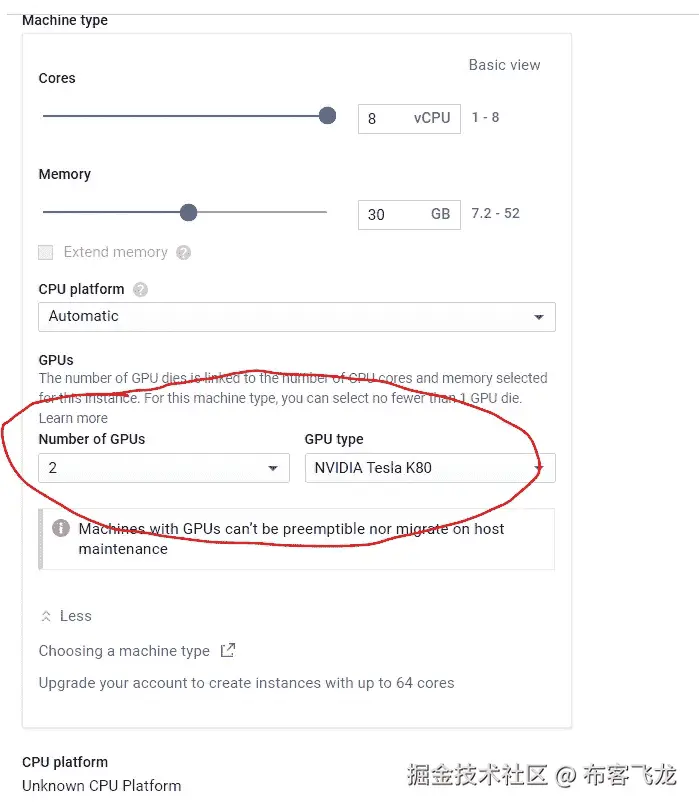Open the Learn more link about GPUs
Image resolution: width=699 pixels, height=810 pixels.
coord(73,418)
